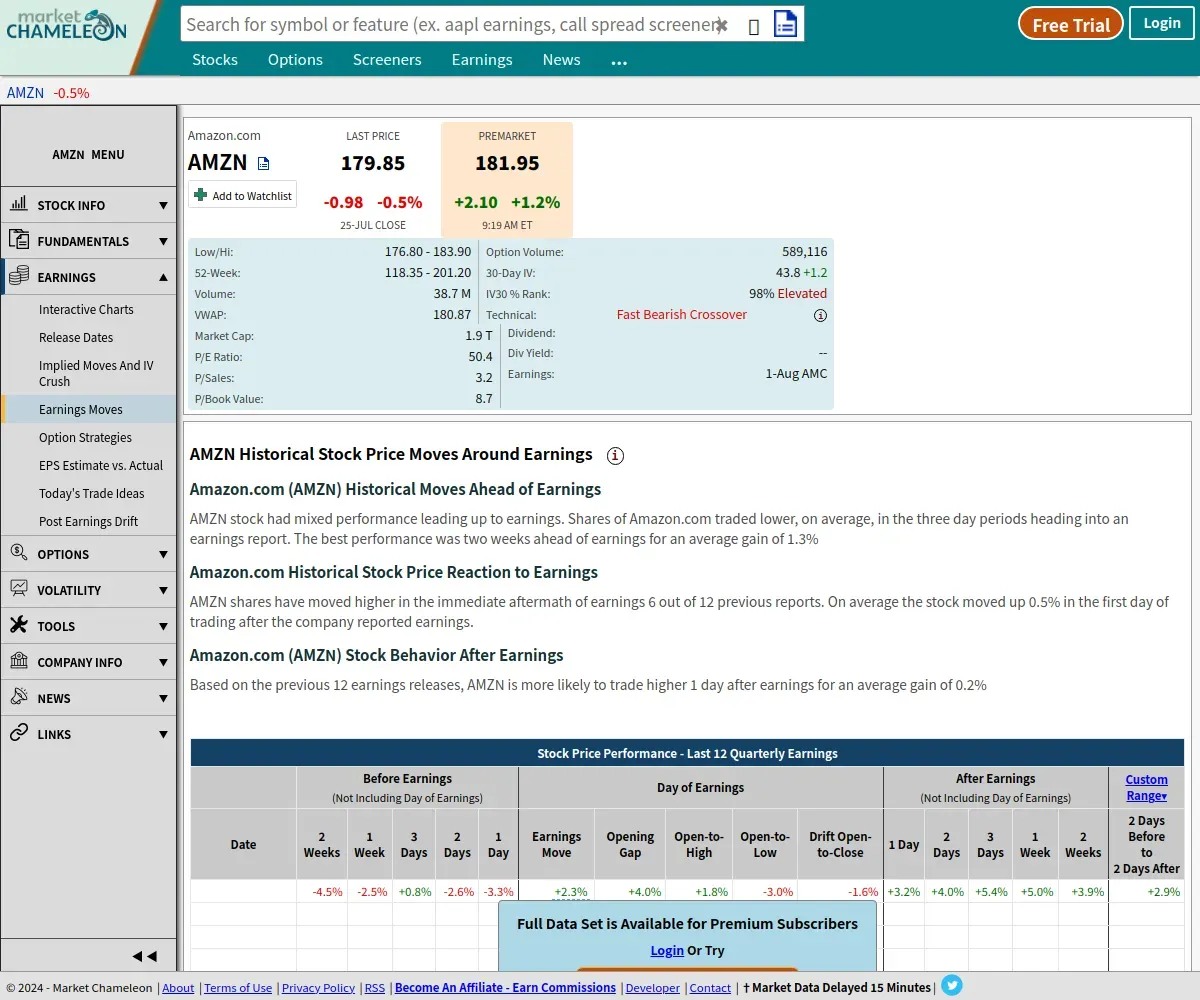This screenshot has height=1000, width=1200.
Task: Collapse sidebar with double left arrows
Action: pyautogui.click(x=145, y=956)
